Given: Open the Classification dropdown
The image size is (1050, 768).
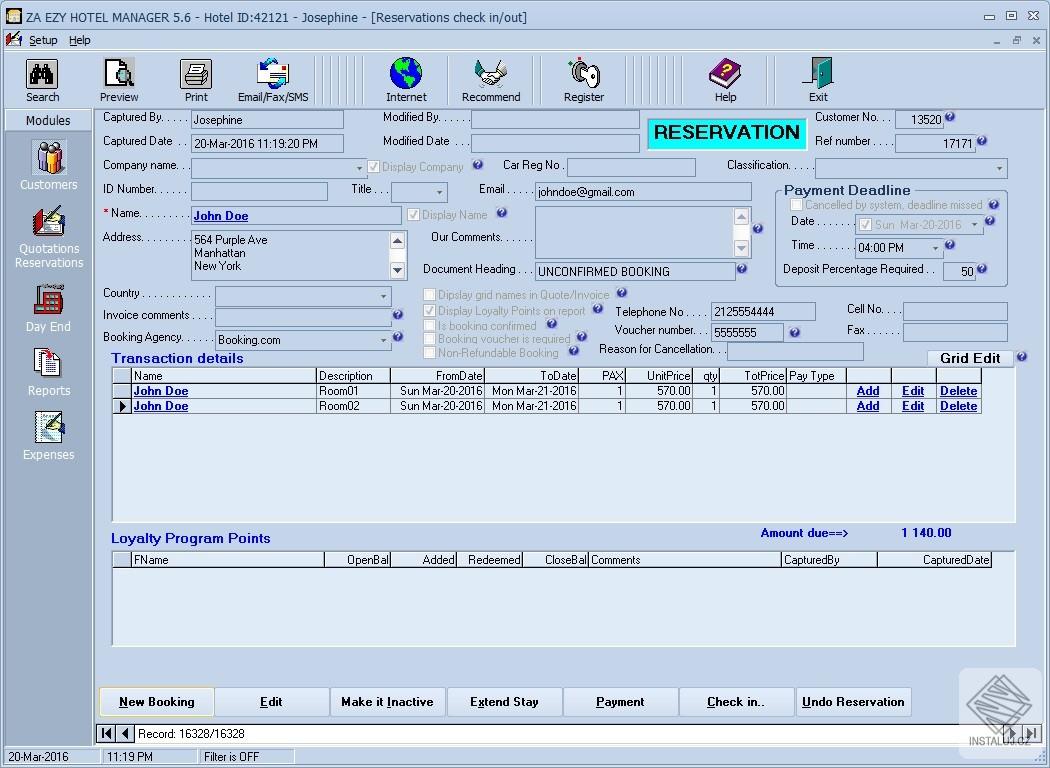Looking at the screenshot, I should click(1002, 168).
